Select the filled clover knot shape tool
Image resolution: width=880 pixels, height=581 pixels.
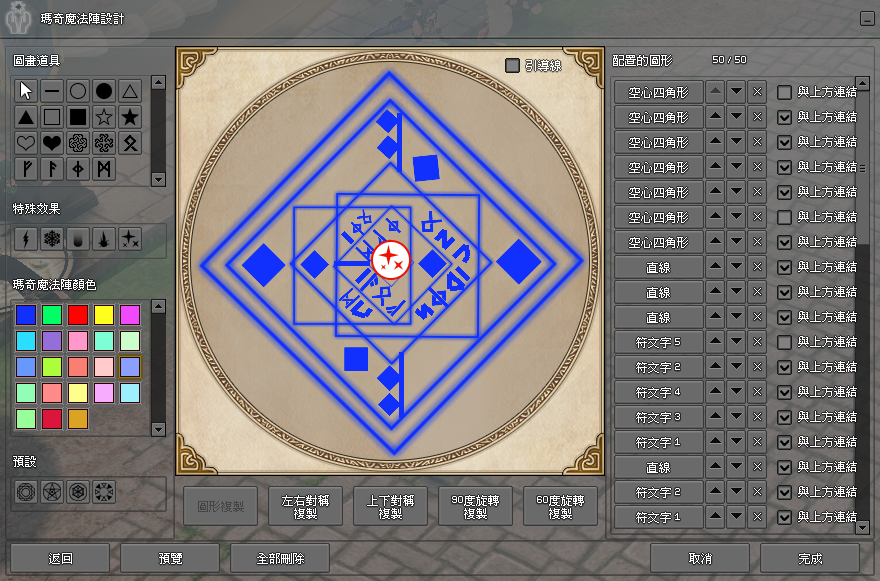104,143
